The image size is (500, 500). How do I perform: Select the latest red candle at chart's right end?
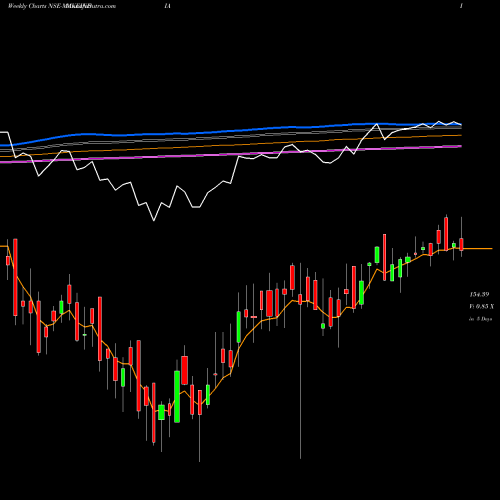point(461,244)
